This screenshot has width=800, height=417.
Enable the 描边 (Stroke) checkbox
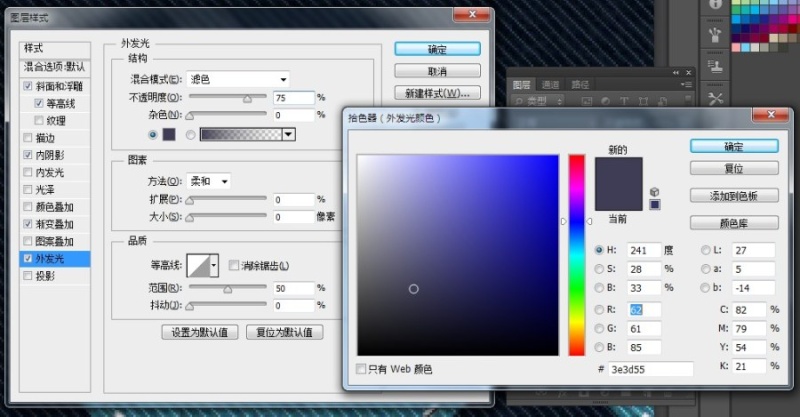tap(28, 137)
